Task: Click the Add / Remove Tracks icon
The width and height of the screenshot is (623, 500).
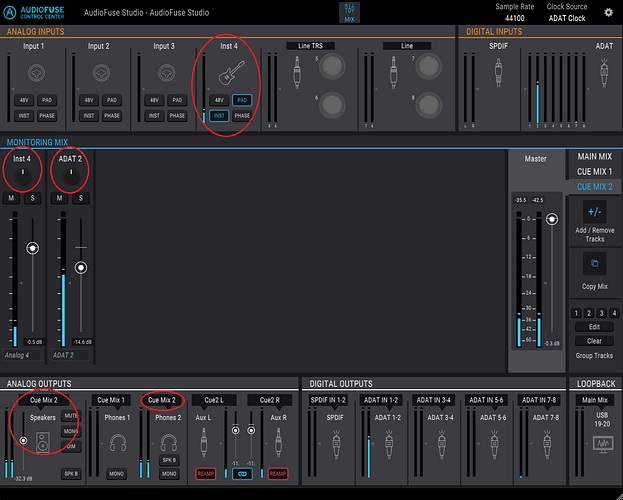Action: coord(594,212)
